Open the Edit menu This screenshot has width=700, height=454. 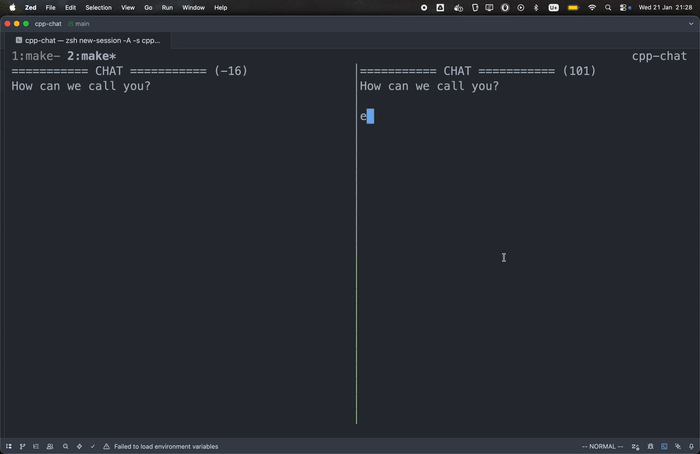(x=70, y=8)
